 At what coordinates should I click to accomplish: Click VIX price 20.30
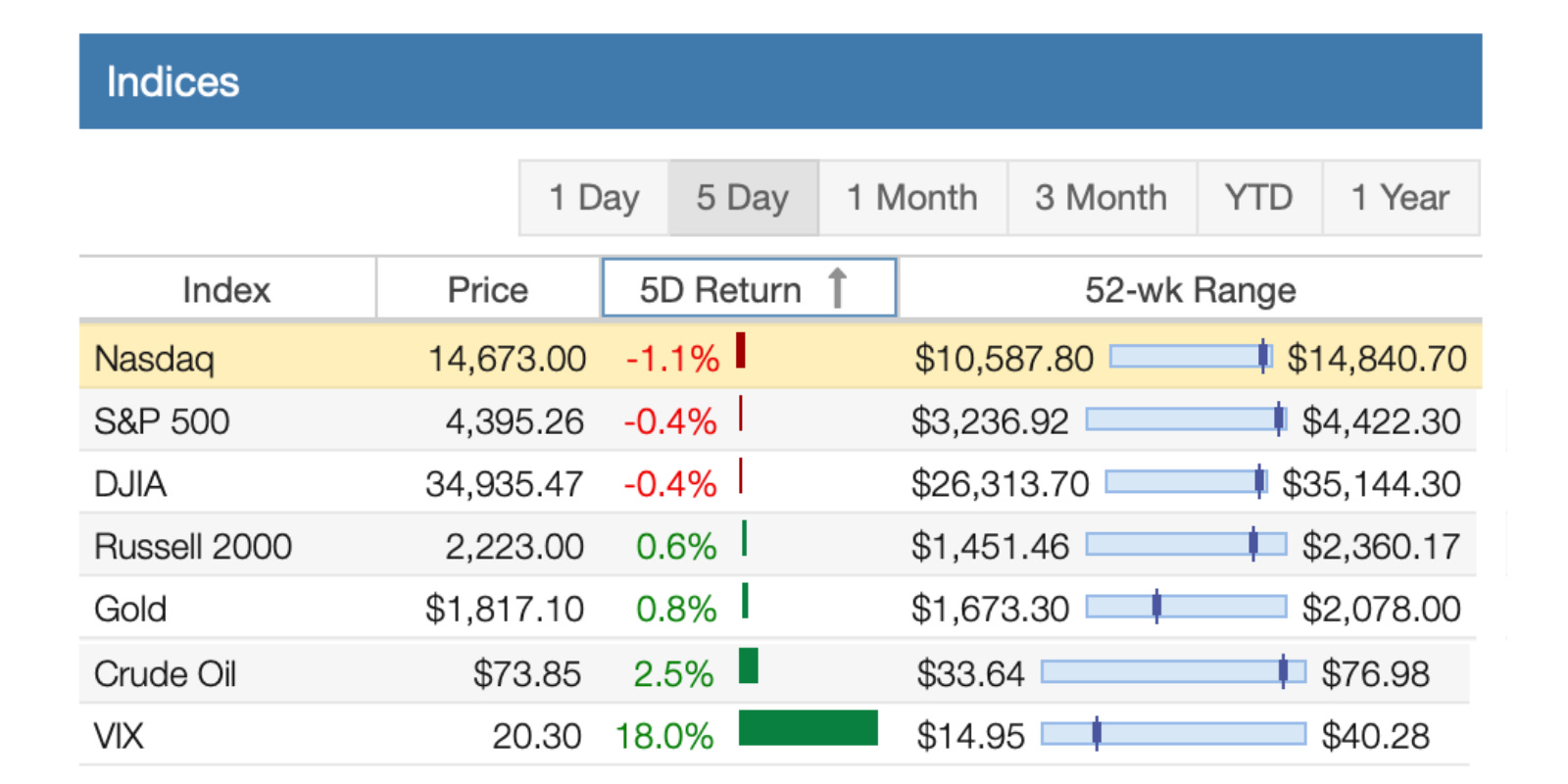click(x=537, y=736)
